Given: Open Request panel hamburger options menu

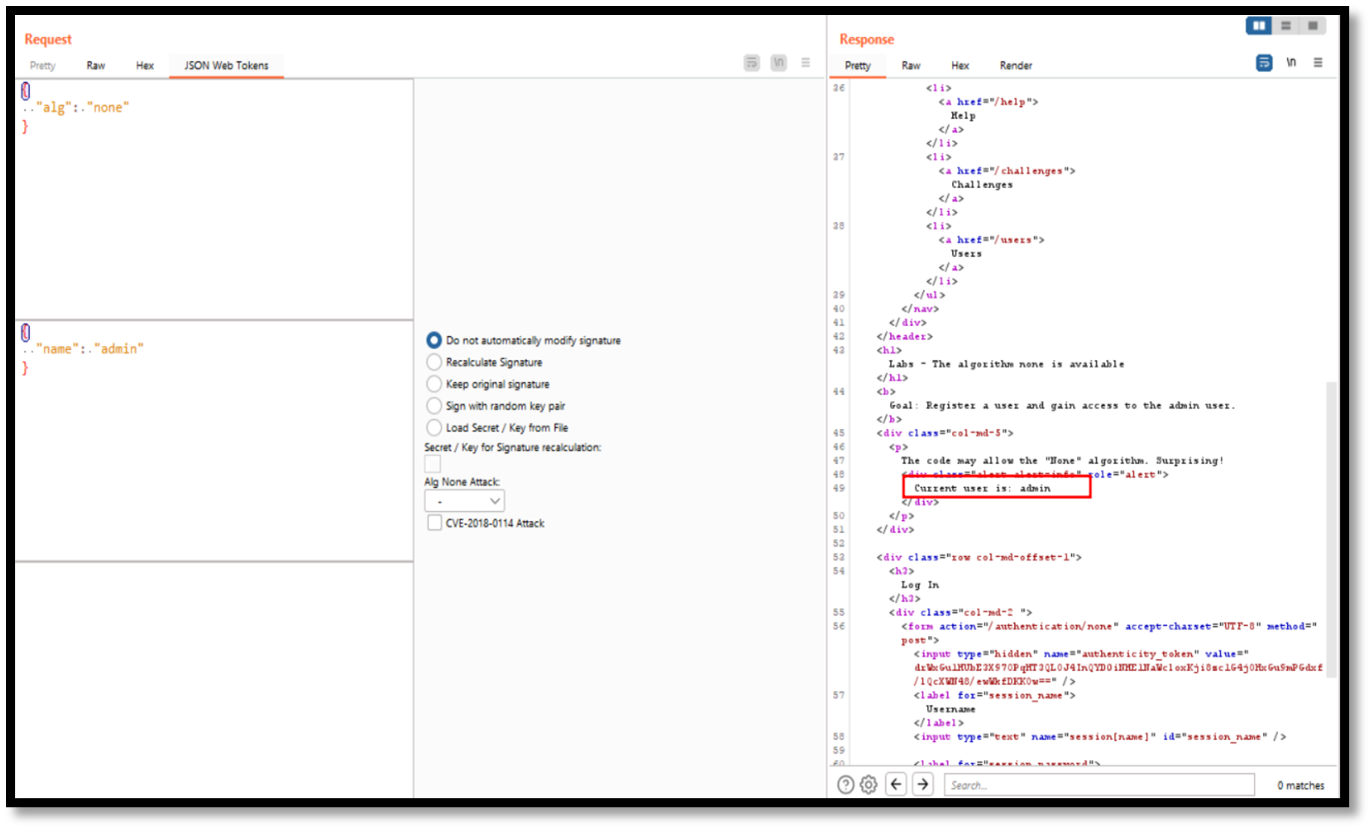Looking at the screenshot, I should pos(805,63).
